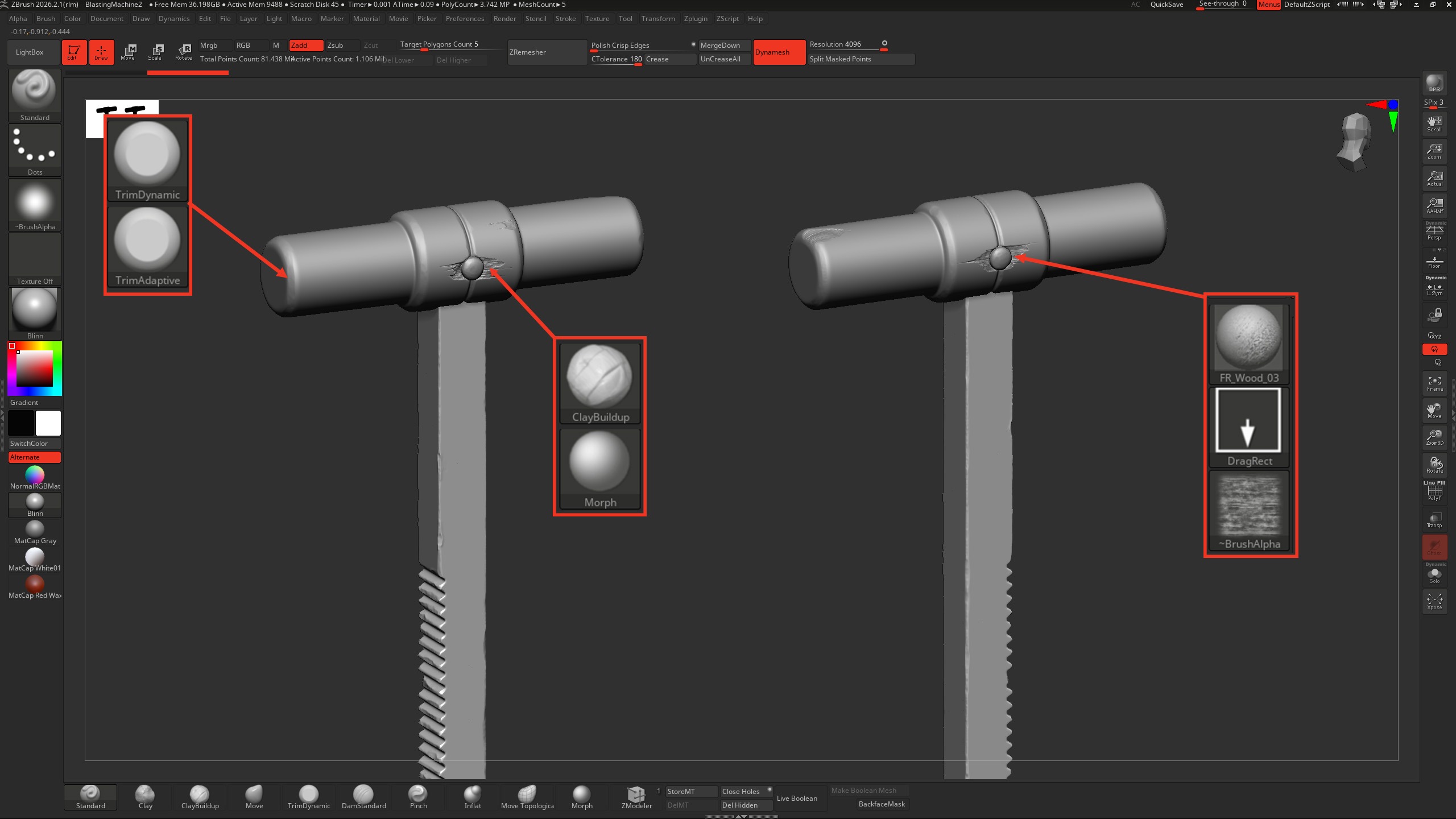Click the BPR render icon
The image size is (1456, 819).
coord(1434,83)
